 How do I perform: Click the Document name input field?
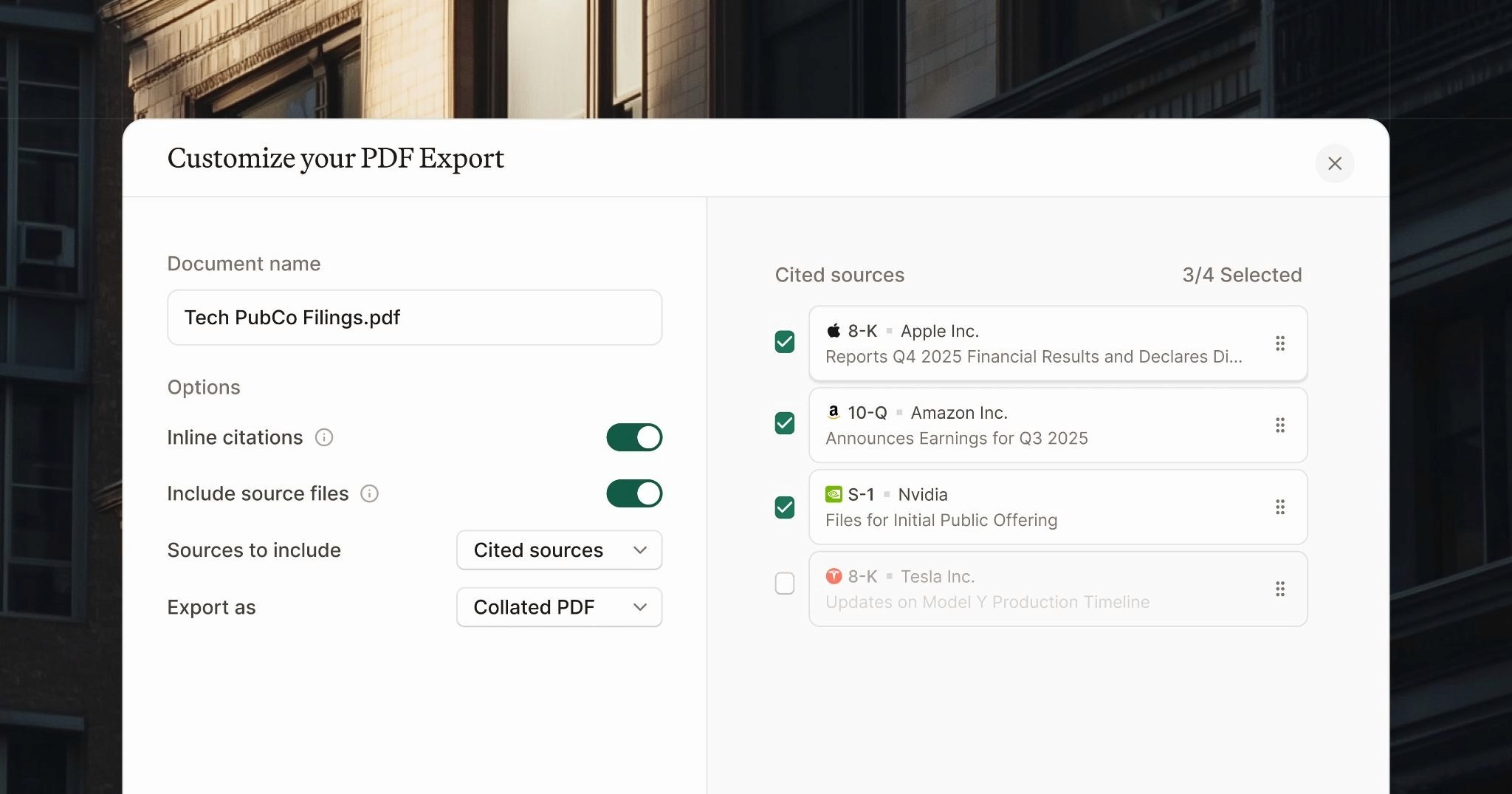pos(414,318)
